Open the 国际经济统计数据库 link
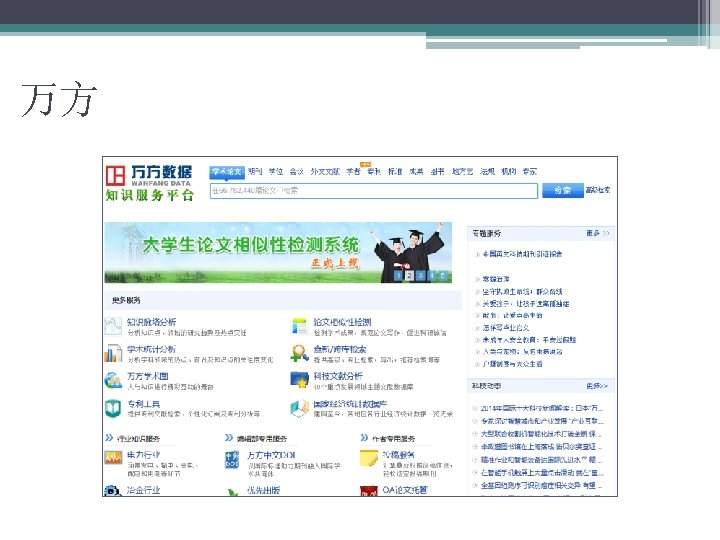 pos(350,404)
